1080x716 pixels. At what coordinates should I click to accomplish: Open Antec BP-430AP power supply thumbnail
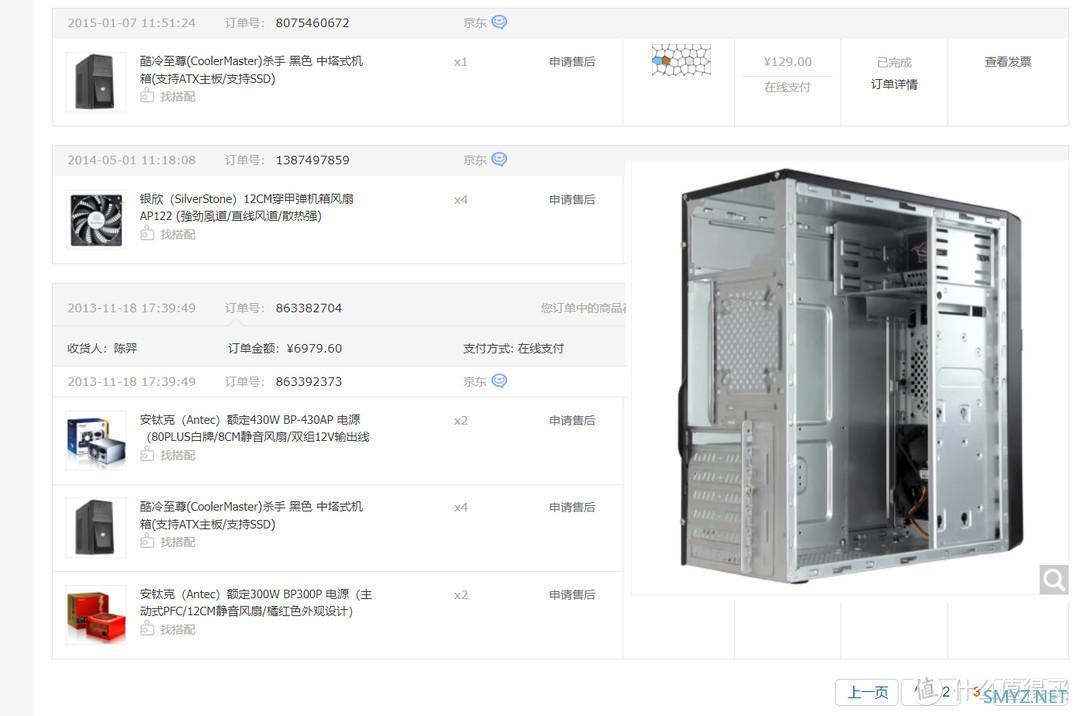click(x=96, y=441)
